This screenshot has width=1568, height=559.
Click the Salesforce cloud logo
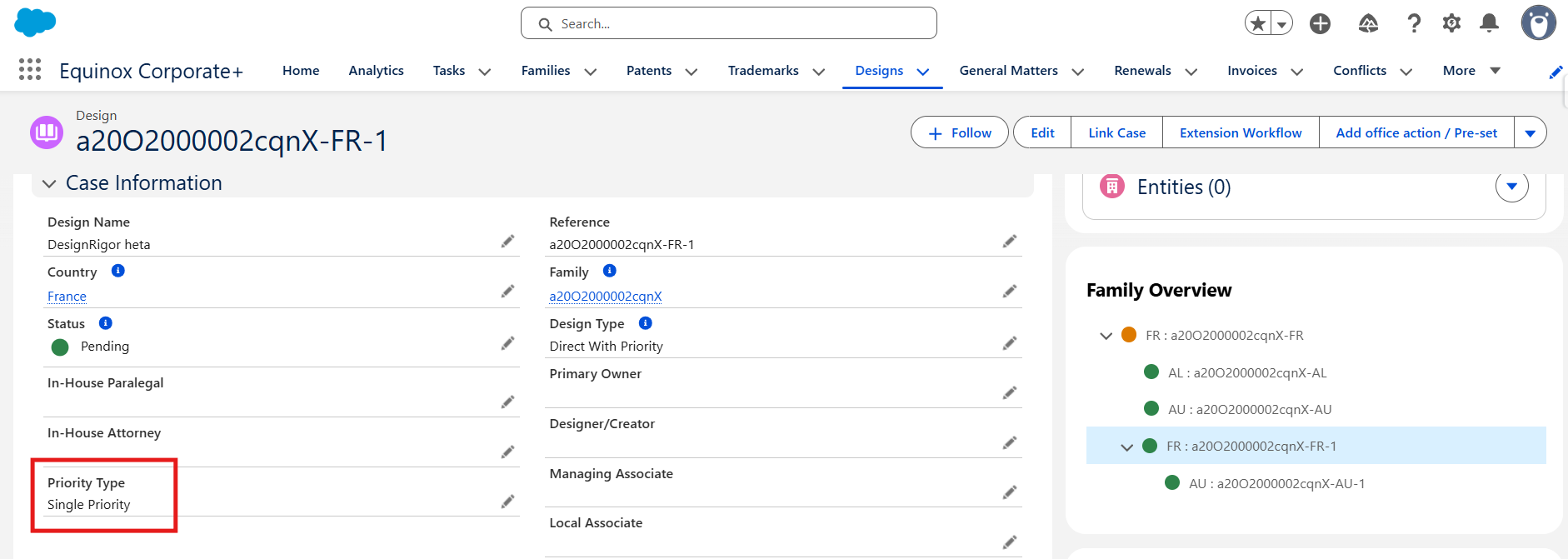click(35, 22)
